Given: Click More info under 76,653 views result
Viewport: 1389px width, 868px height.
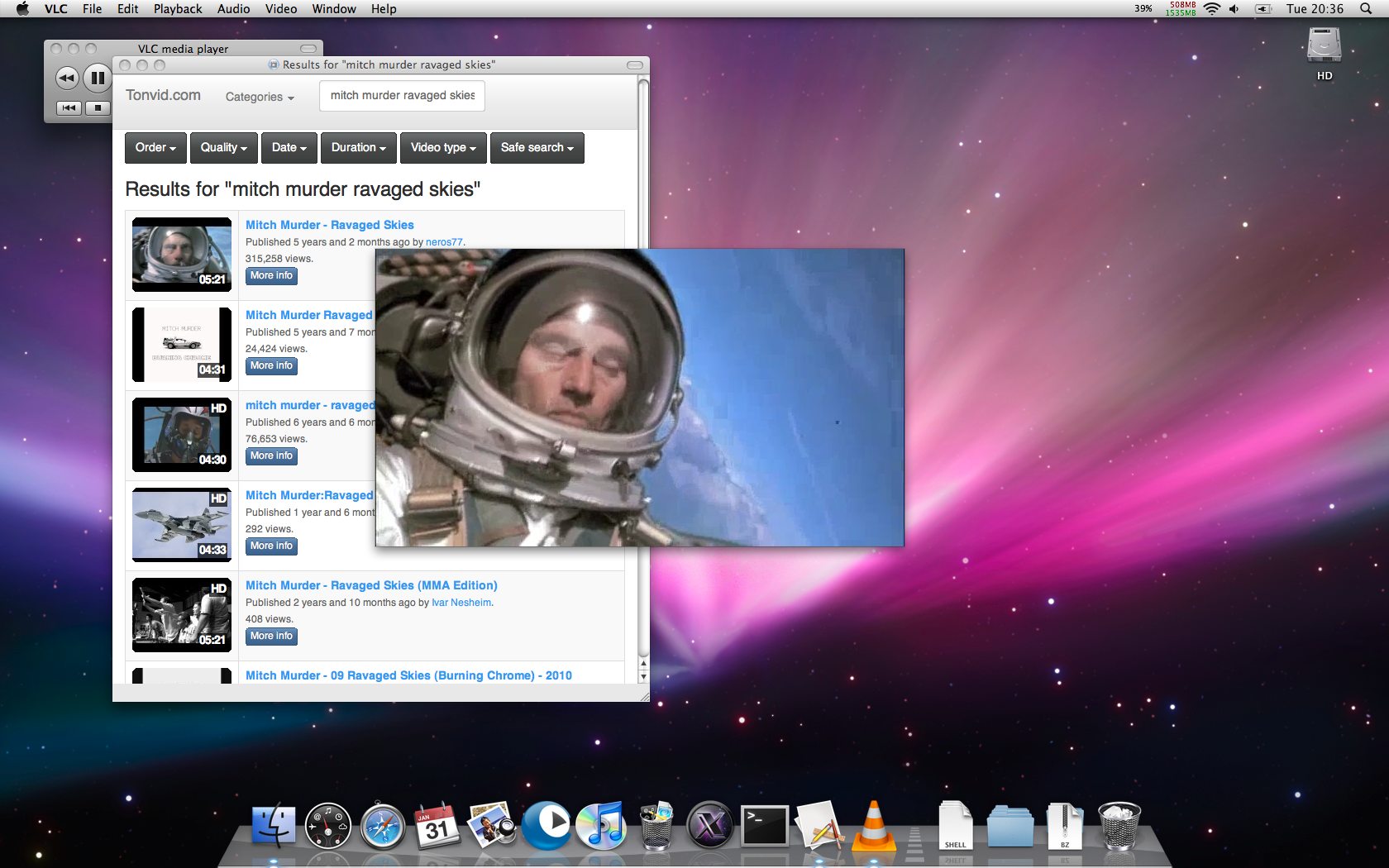Looking at the screenshot, I should pyautogui.click(x=271, y=456).
